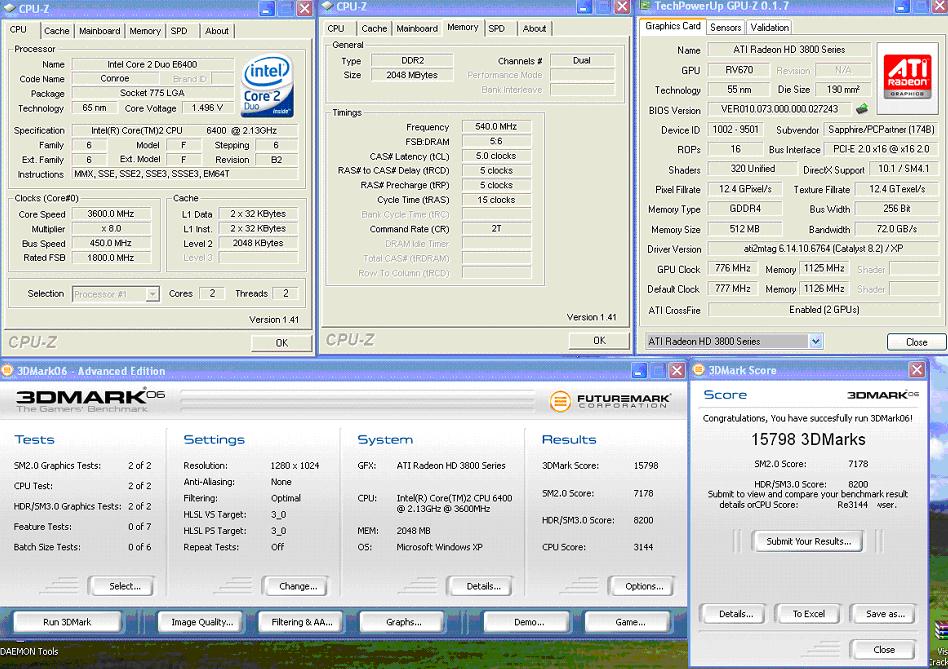Image resolution: width=948 pixels, height=669 pixels.
Task: Open Mainboard tab in left CPU-Z window
Action: (x=100, y=31)
